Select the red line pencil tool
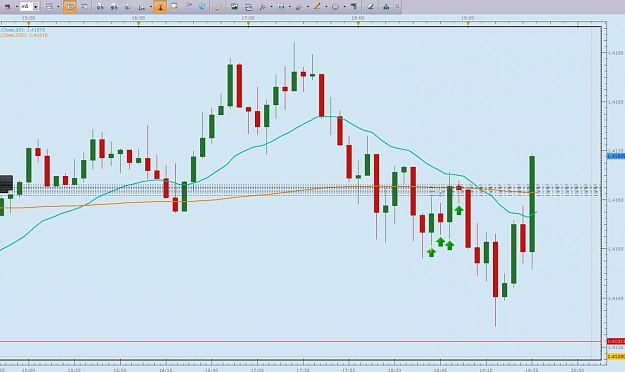The image size is (625, 372). tap(317, 6)
